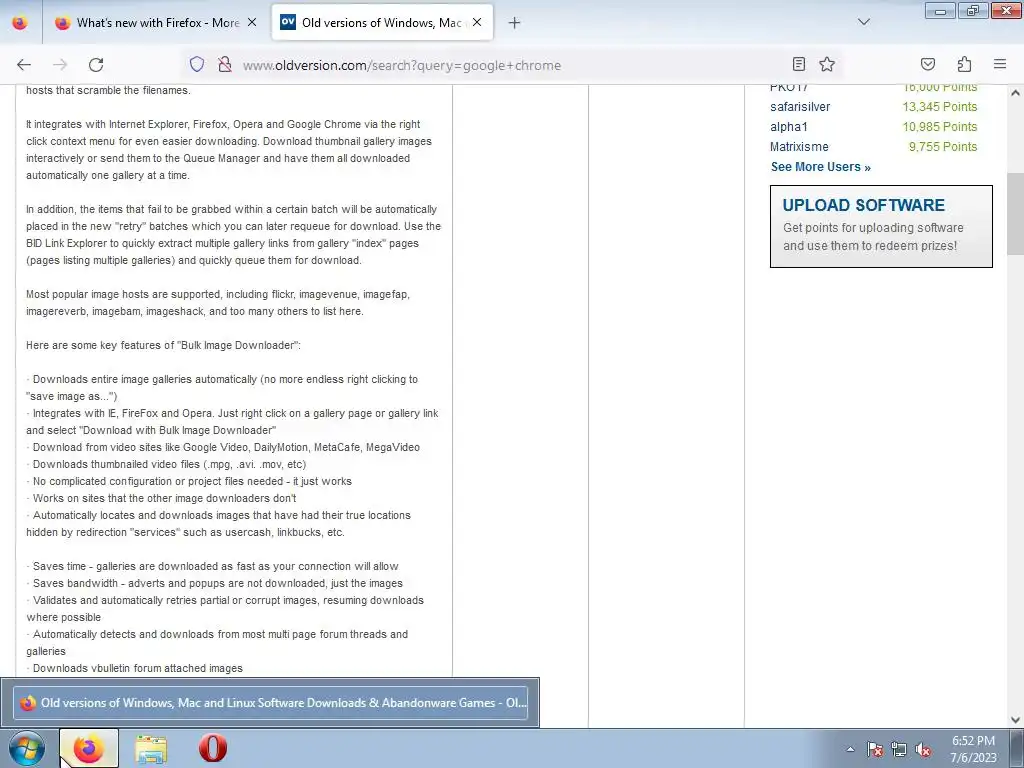Click the 9,755 Points value

click(942, 146)
